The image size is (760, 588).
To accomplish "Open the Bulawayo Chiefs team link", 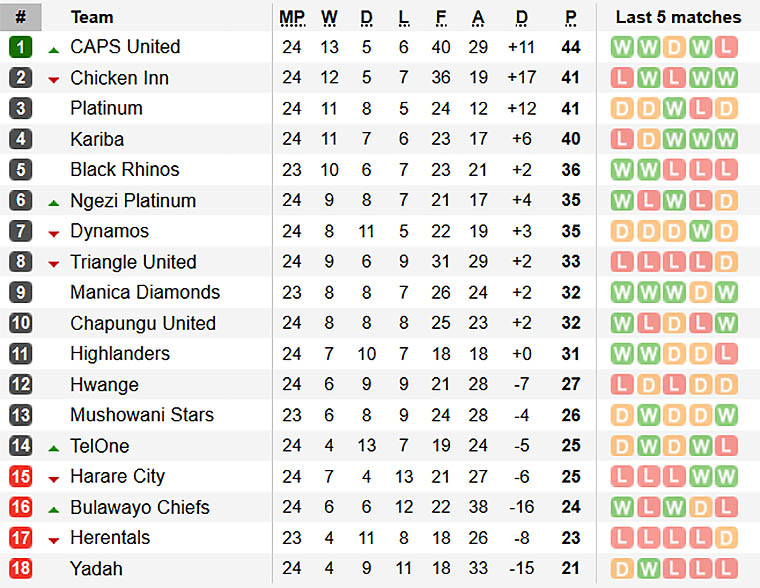I will 140,507.
